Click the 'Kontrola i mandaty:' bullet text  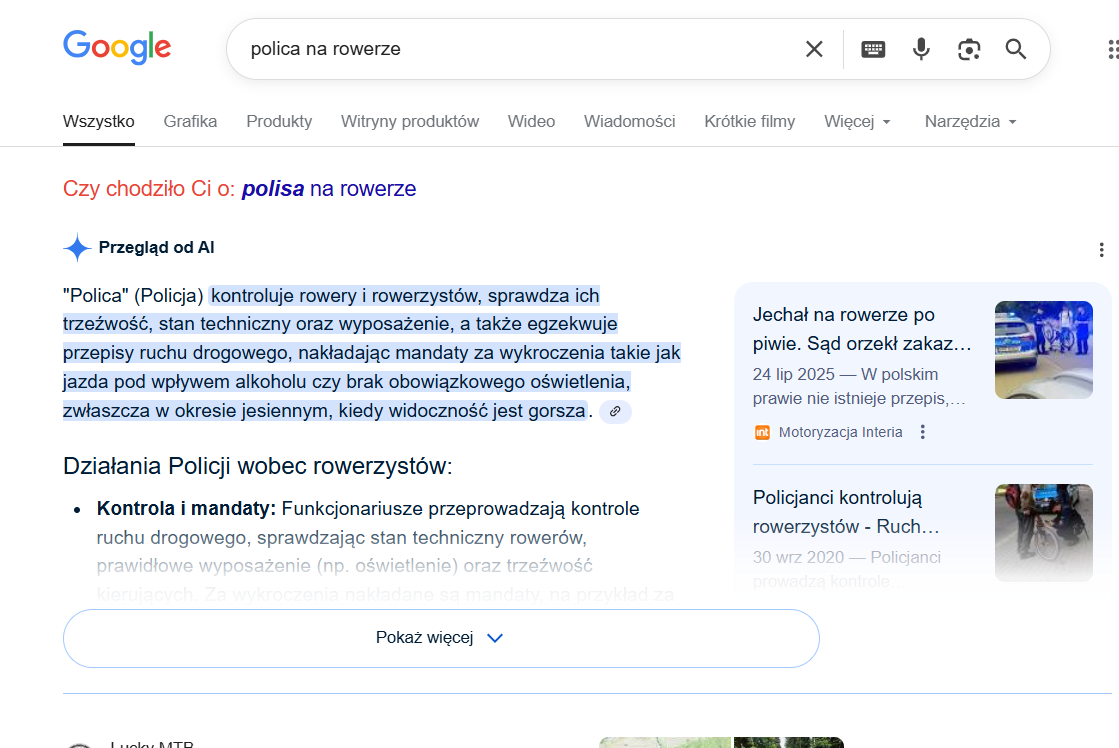pos(186,509)
